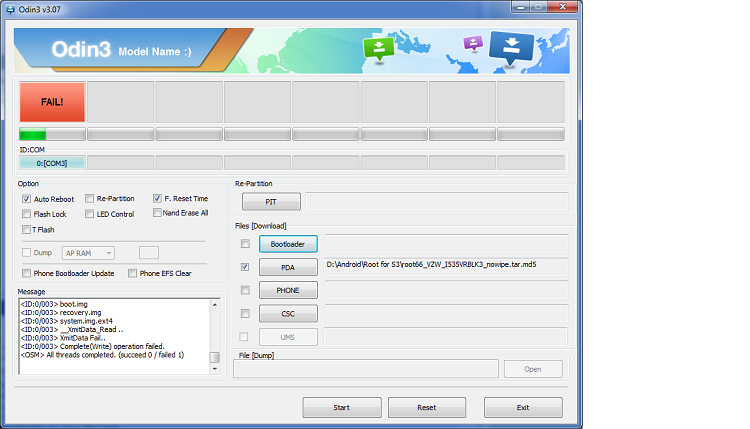This screenshot has width=750, height=429.
Task: Uncheck the PDA file checkbox
Action: click(x=245, y=267)
